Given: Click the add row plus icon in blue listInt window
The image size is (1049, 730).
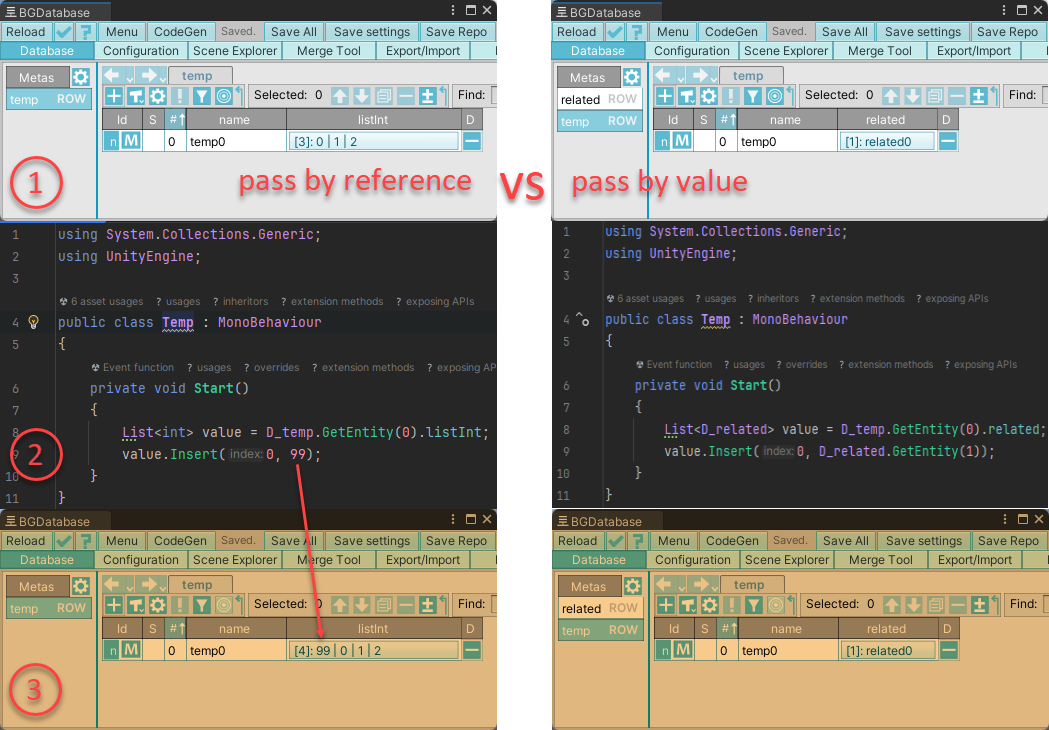Looking at the screenshot, I should [x=114, y=96].
